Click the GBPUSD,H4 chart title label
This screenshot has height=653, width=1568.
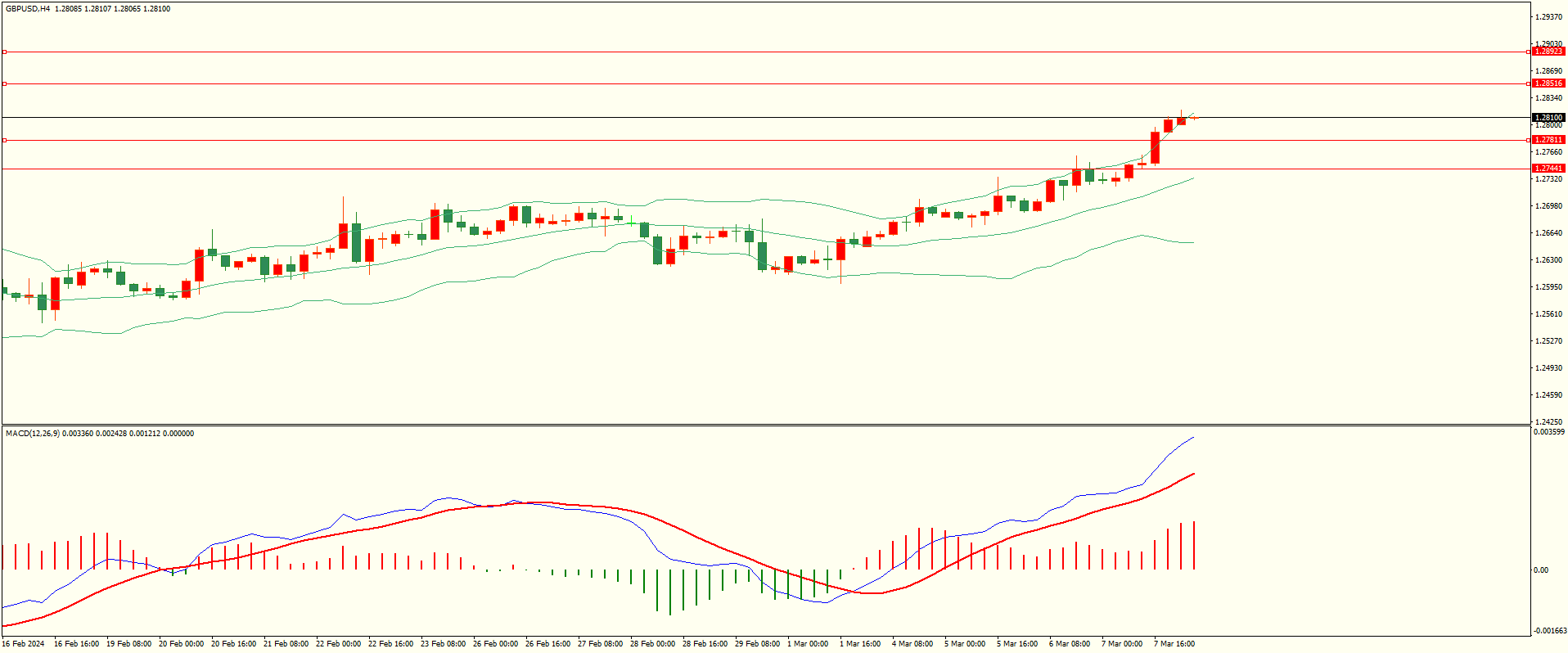(x=28, y=9)
